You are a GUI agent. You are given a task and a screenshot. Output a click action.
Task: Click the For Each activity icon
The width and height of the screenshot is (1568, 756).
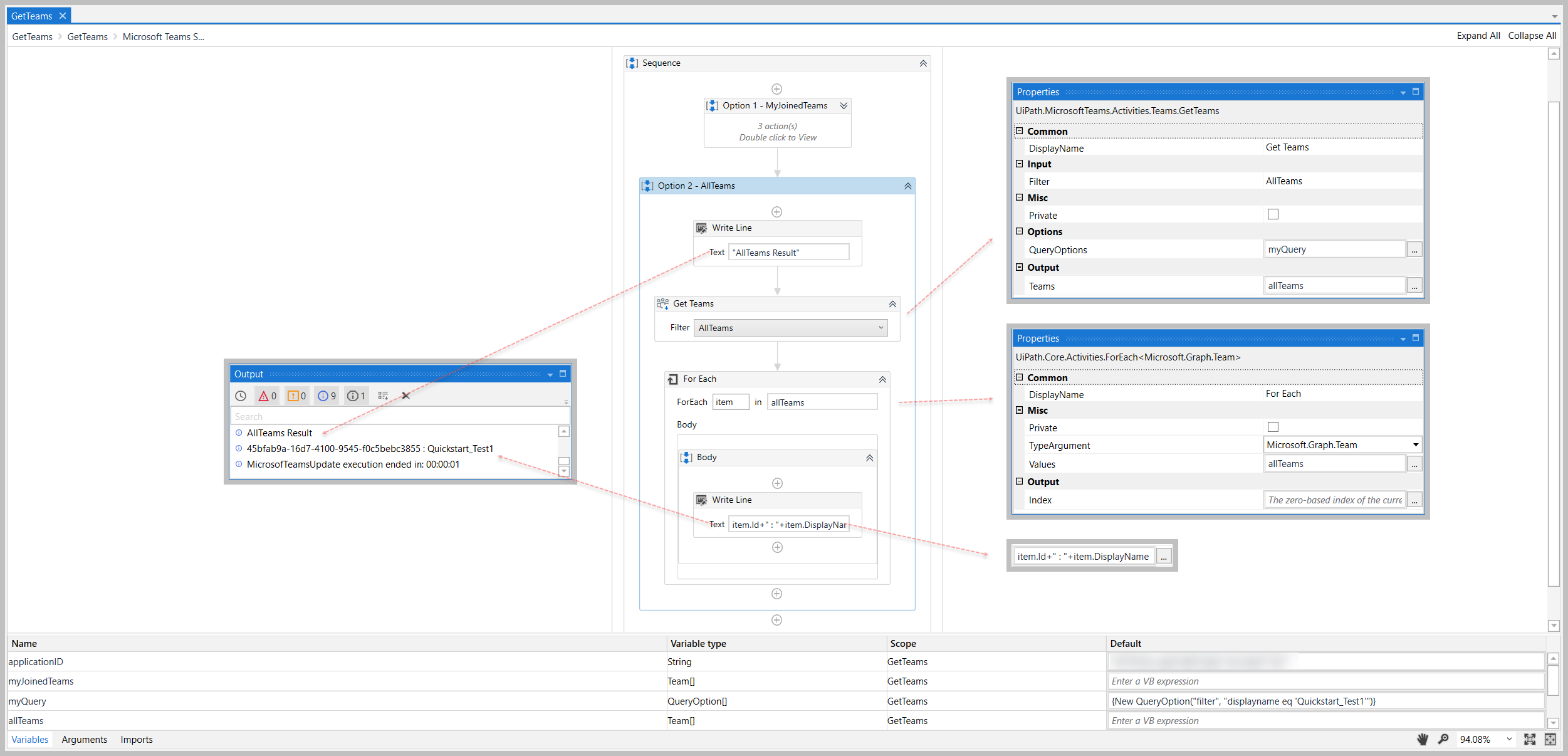[x=672, y=379]
